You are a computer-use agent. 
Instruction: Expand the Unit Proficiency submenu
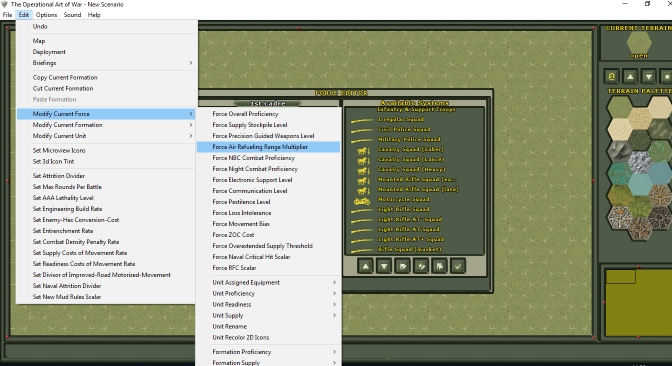269,294
